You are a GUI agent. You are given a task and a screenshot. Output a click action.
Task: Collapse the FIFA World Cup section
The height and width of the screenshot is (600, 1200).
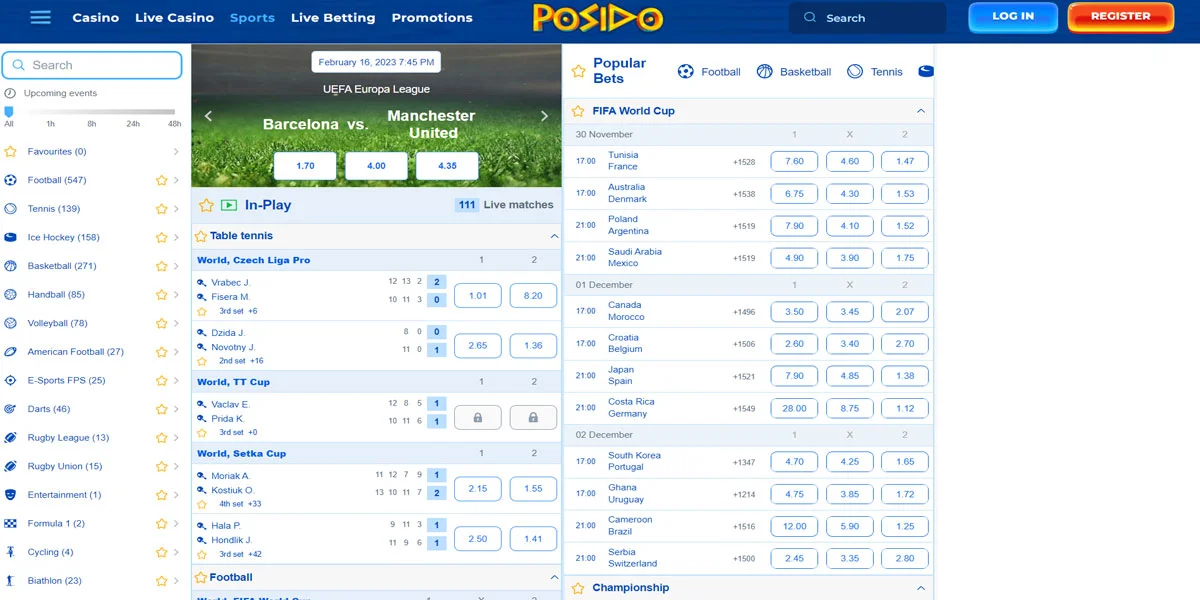coord(921,111)
